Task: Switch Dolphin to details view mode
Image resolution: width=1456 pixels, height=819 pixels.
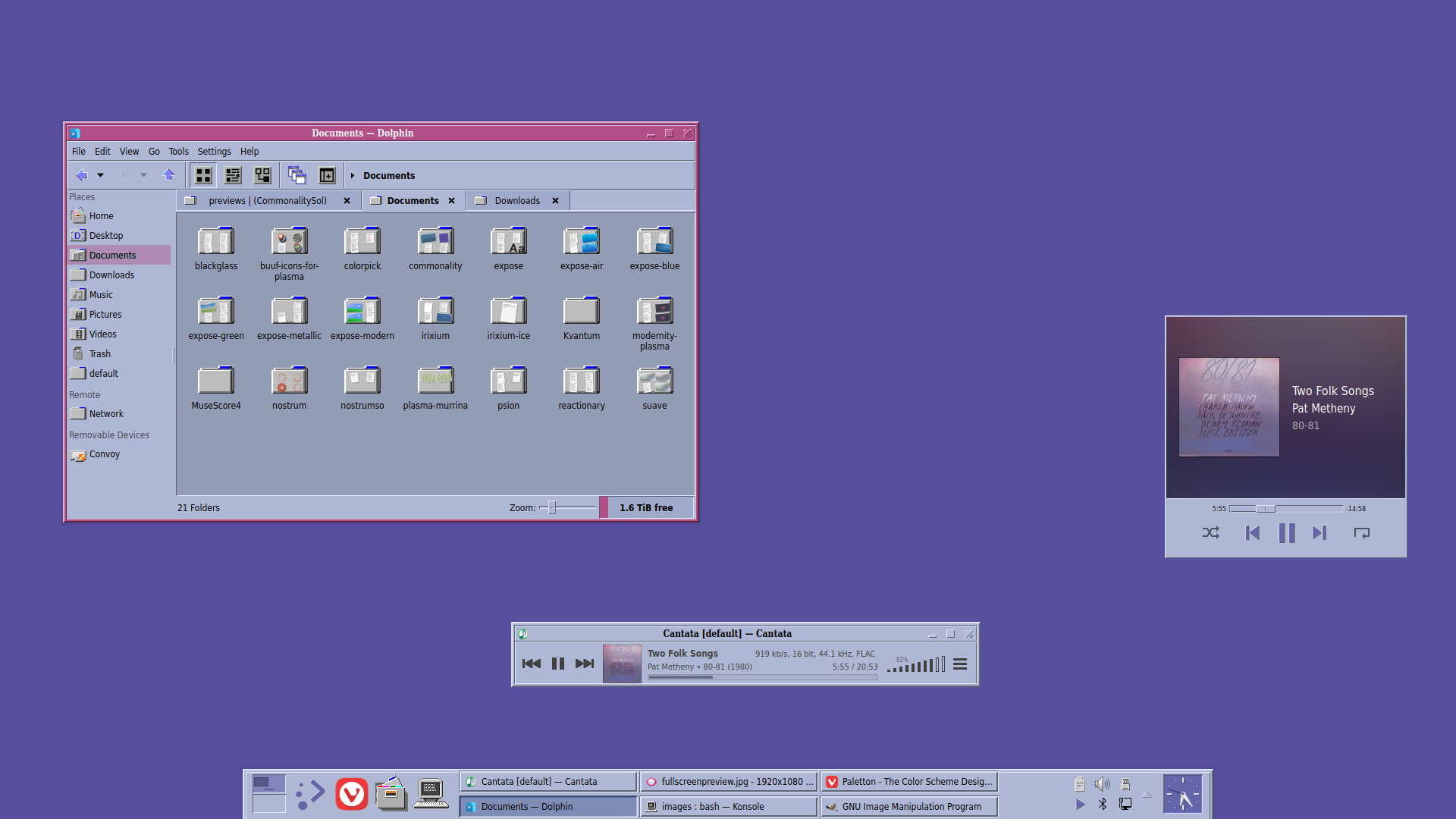Action: (233, 175)
